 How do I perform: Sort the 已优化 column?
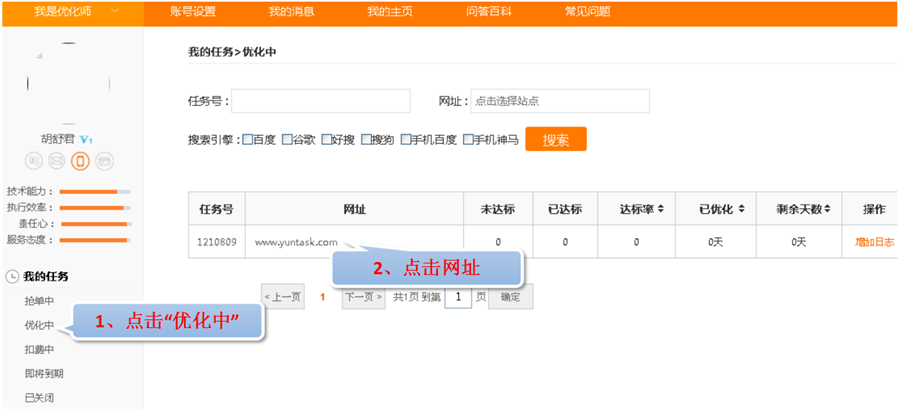741,210
